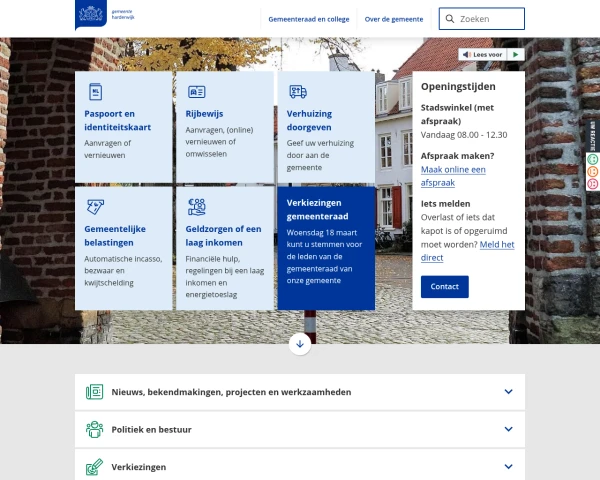600x480 pixels.
Task: Click 'Automatische incasso, bezwaar en kwijtschelding' text
Action: pos(123,271)
